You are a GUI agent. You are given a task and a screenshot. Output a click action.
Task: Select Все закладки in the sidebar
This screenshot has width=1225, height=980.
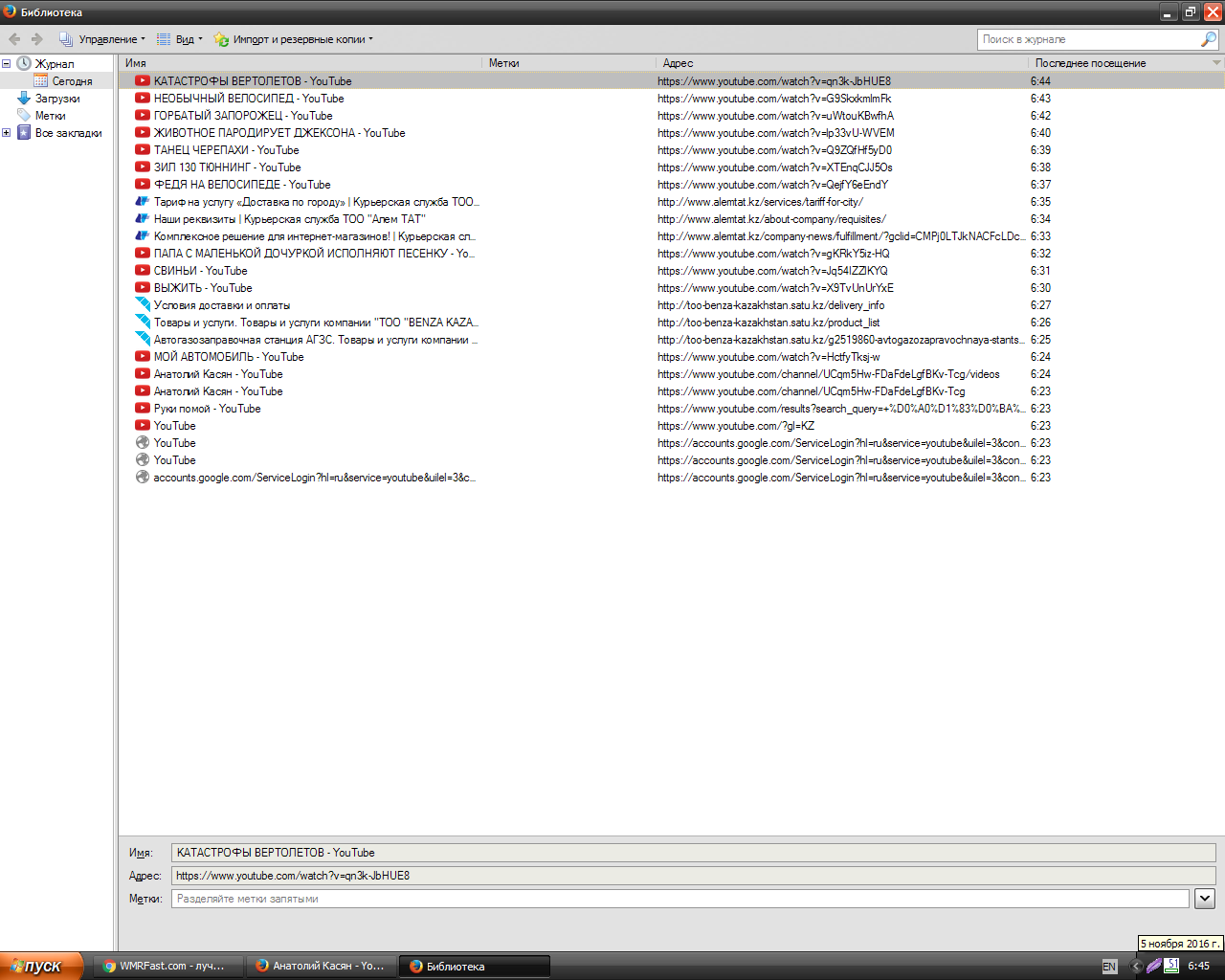pos(68,133)
